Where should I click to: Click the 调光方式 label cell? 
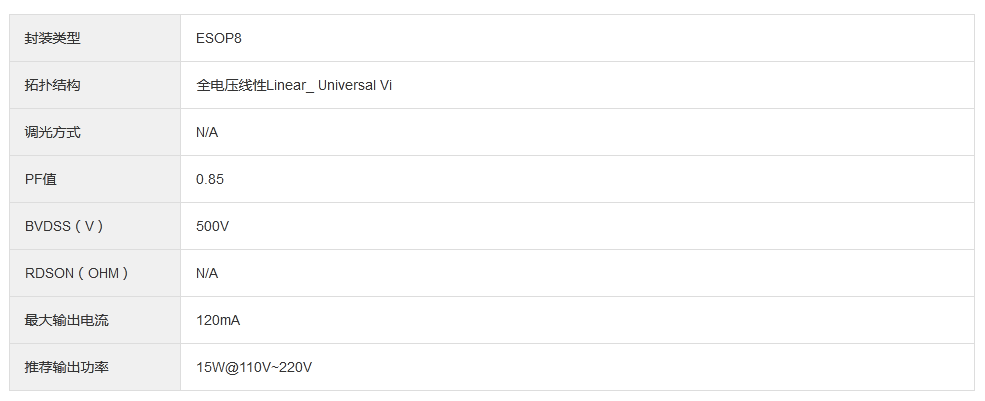[x=52, y=133]
